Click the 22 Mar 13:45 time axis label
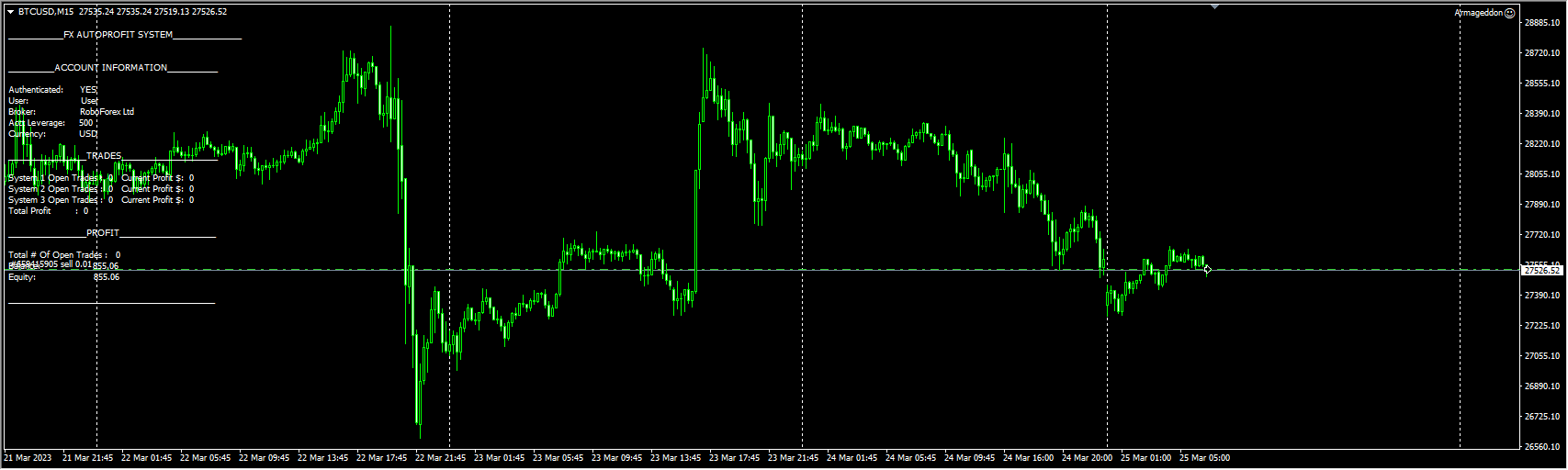 pyautogui.click(x=323, y=457)
